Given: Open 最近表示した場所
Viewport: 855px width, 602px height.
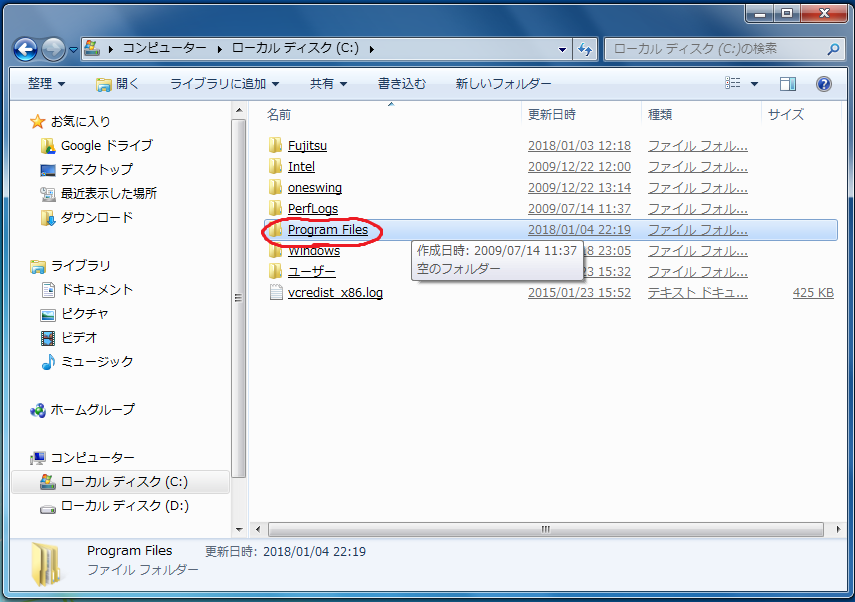Looking at the screenshot, I should click(x=109, y=194).
